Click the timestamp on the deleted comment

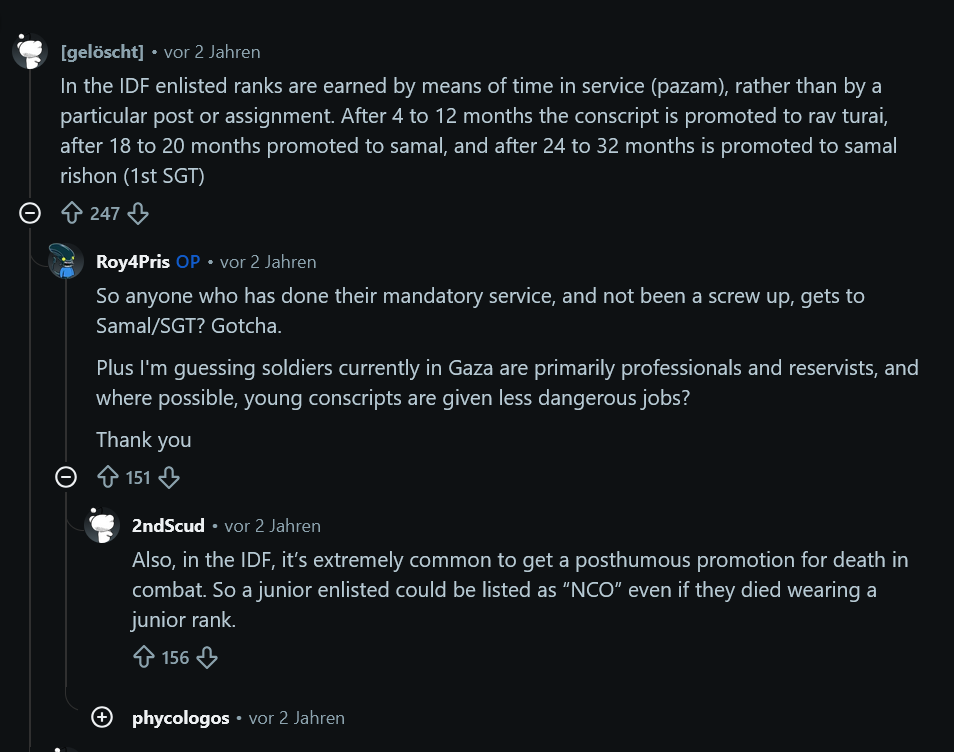212,52
